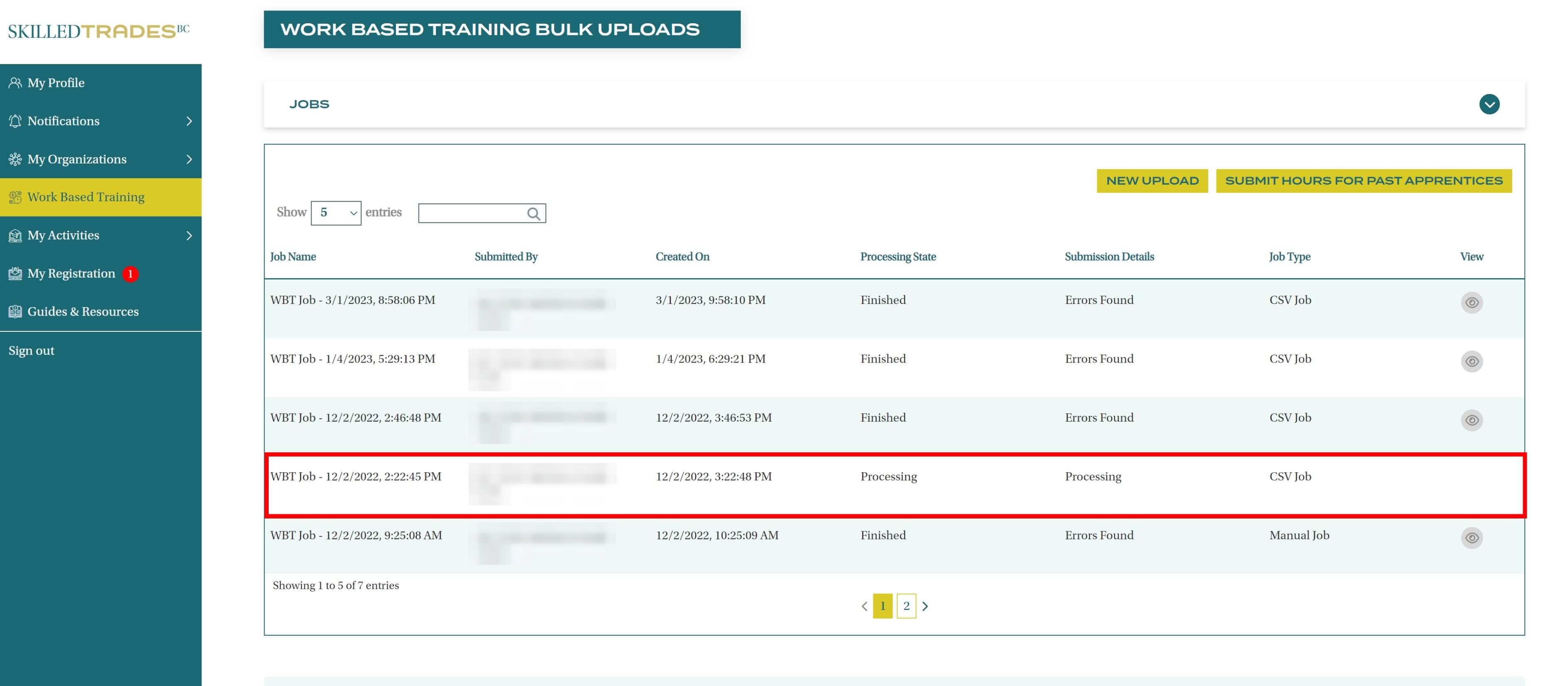The height and width of the screenshot is (686, 1568).
Task: Open Work Based Training menu item
Action: coord(86,197)
